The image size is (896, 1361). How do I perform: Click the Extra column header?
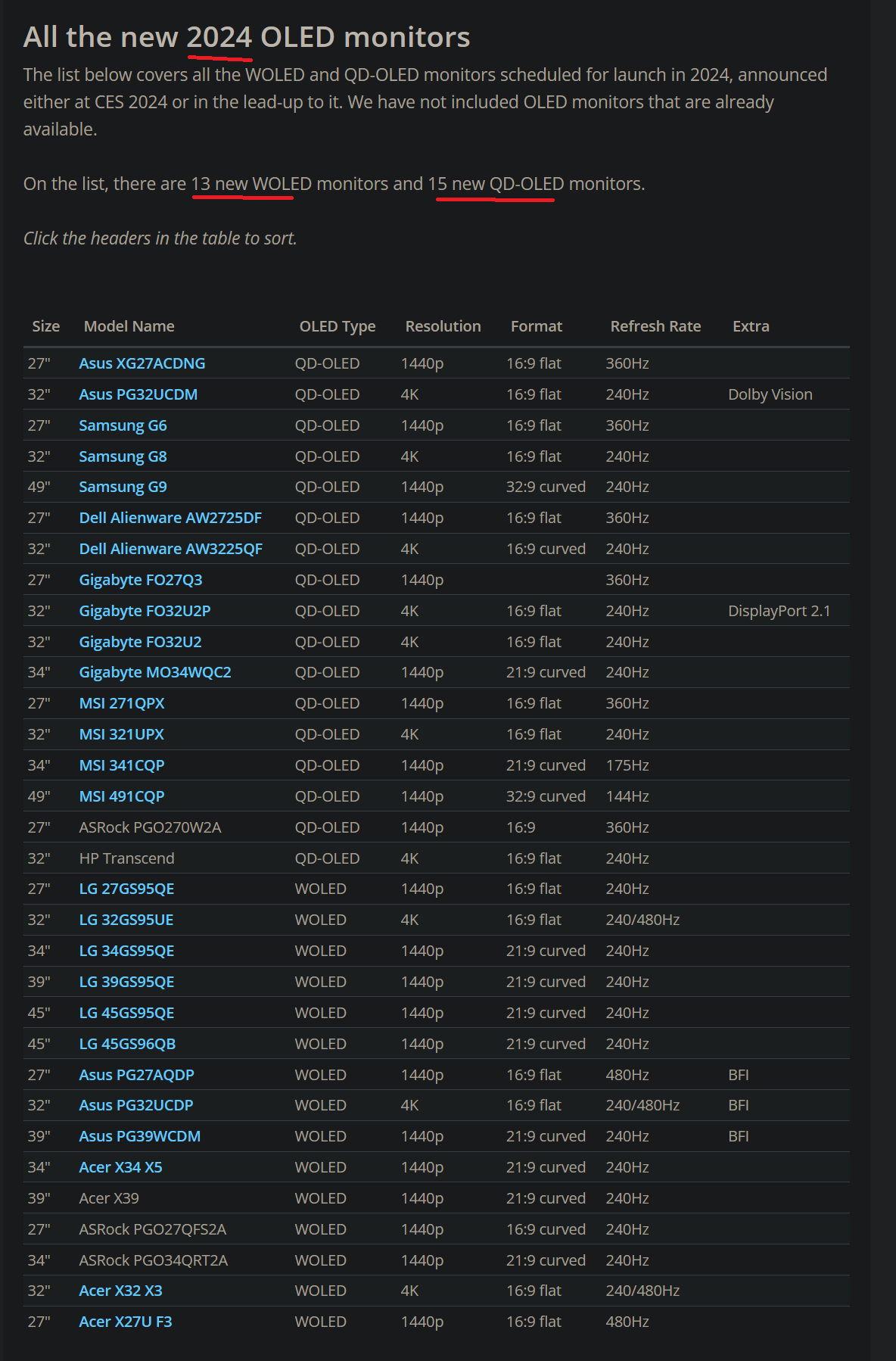coord(750,326)
